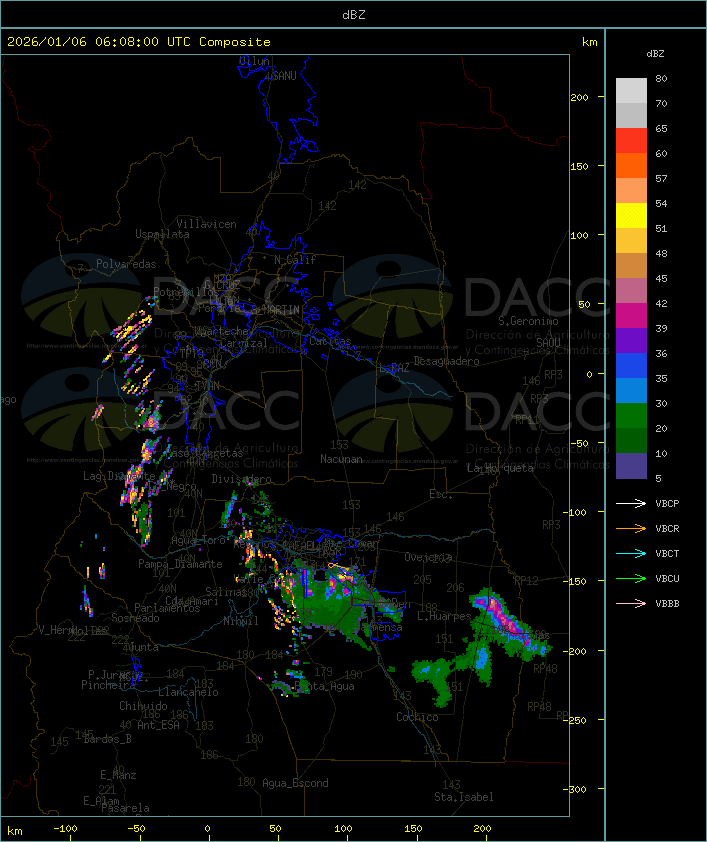
Task: Click the 'dBZ' heading above the color scale
Action: pyautogui.click(x=655, y=54)
